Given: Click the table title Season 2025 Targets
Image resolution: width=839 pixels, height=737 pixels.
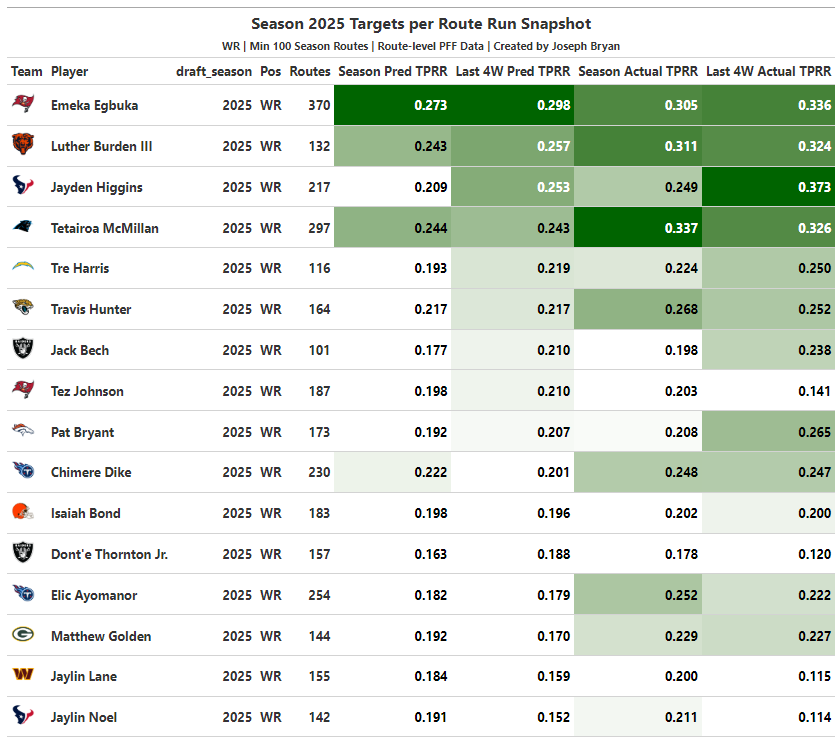Looking at the screenshot, I should coord(421,24).
